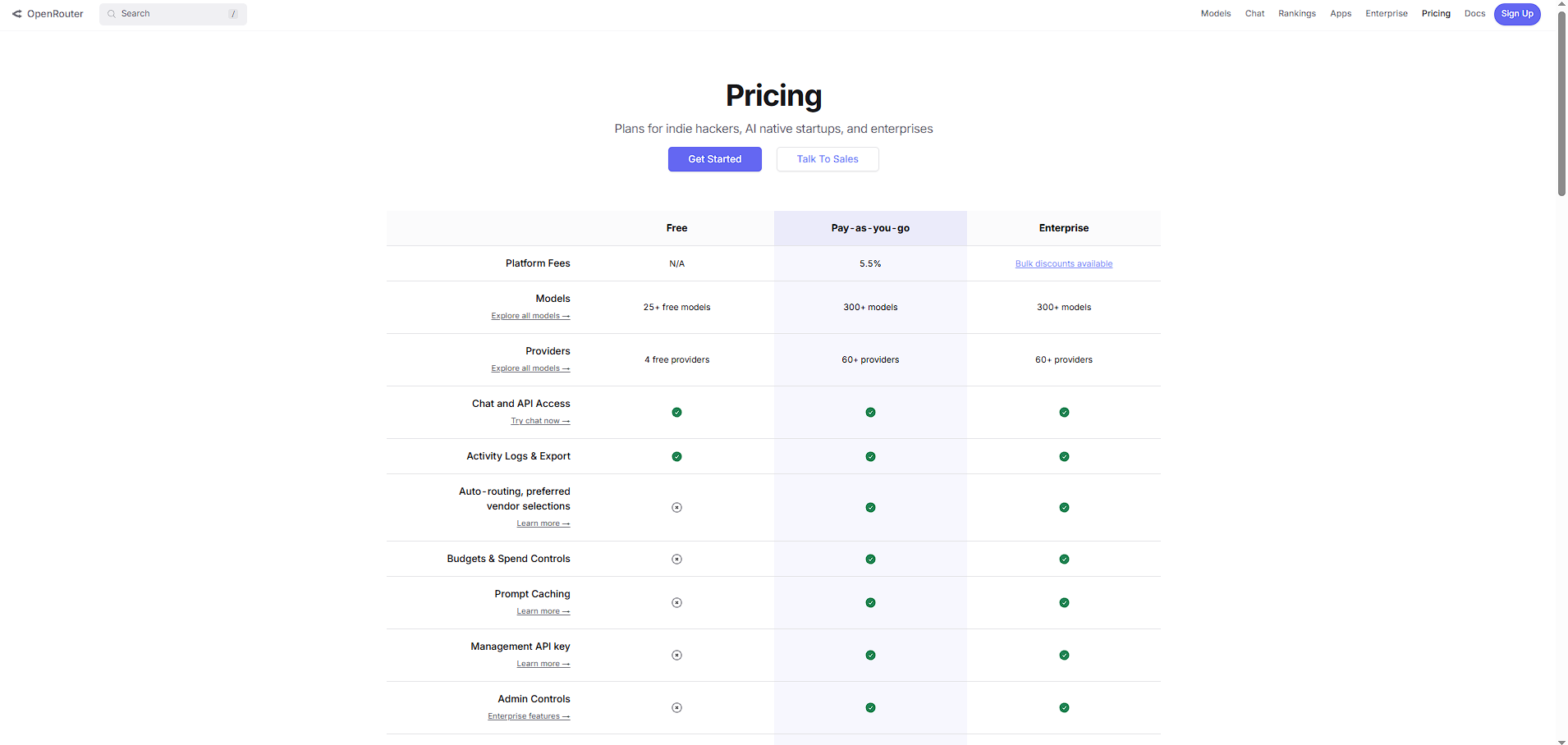Open Enterprise features link under Admin Controls

(x=528, y=716)
